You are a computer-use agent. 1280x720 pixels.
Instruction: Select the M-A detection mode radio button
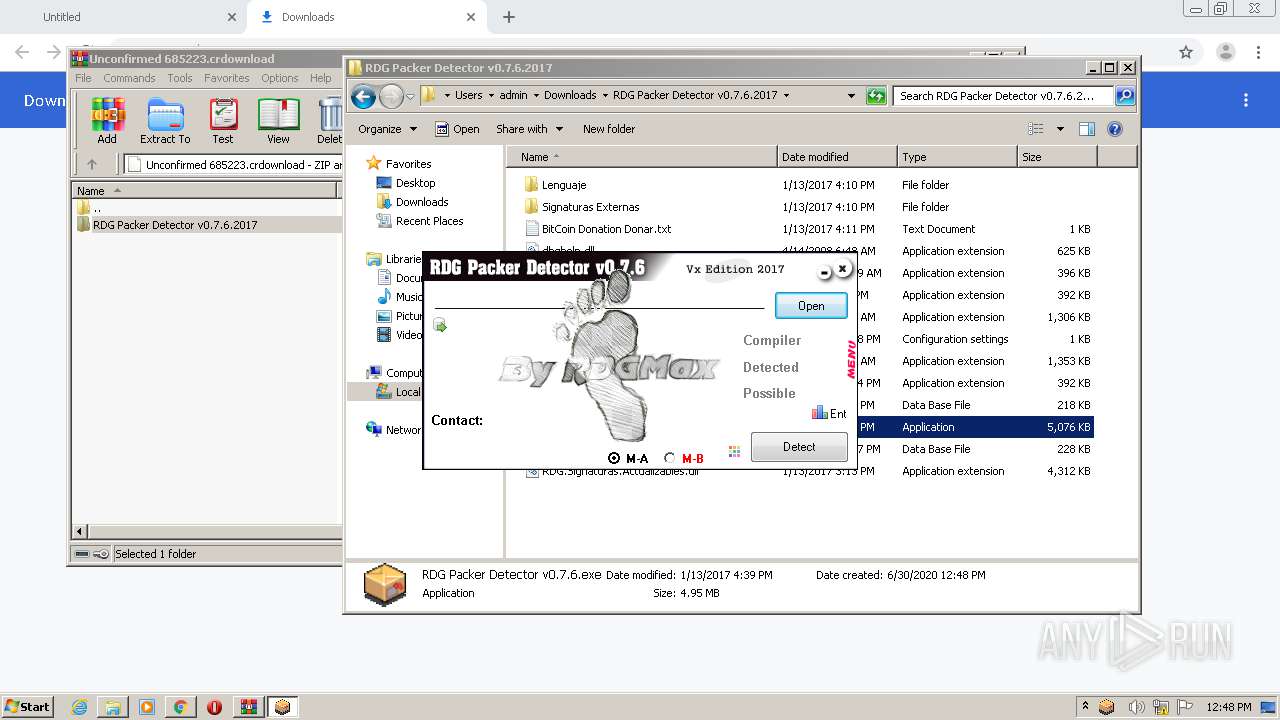(614, 458)
